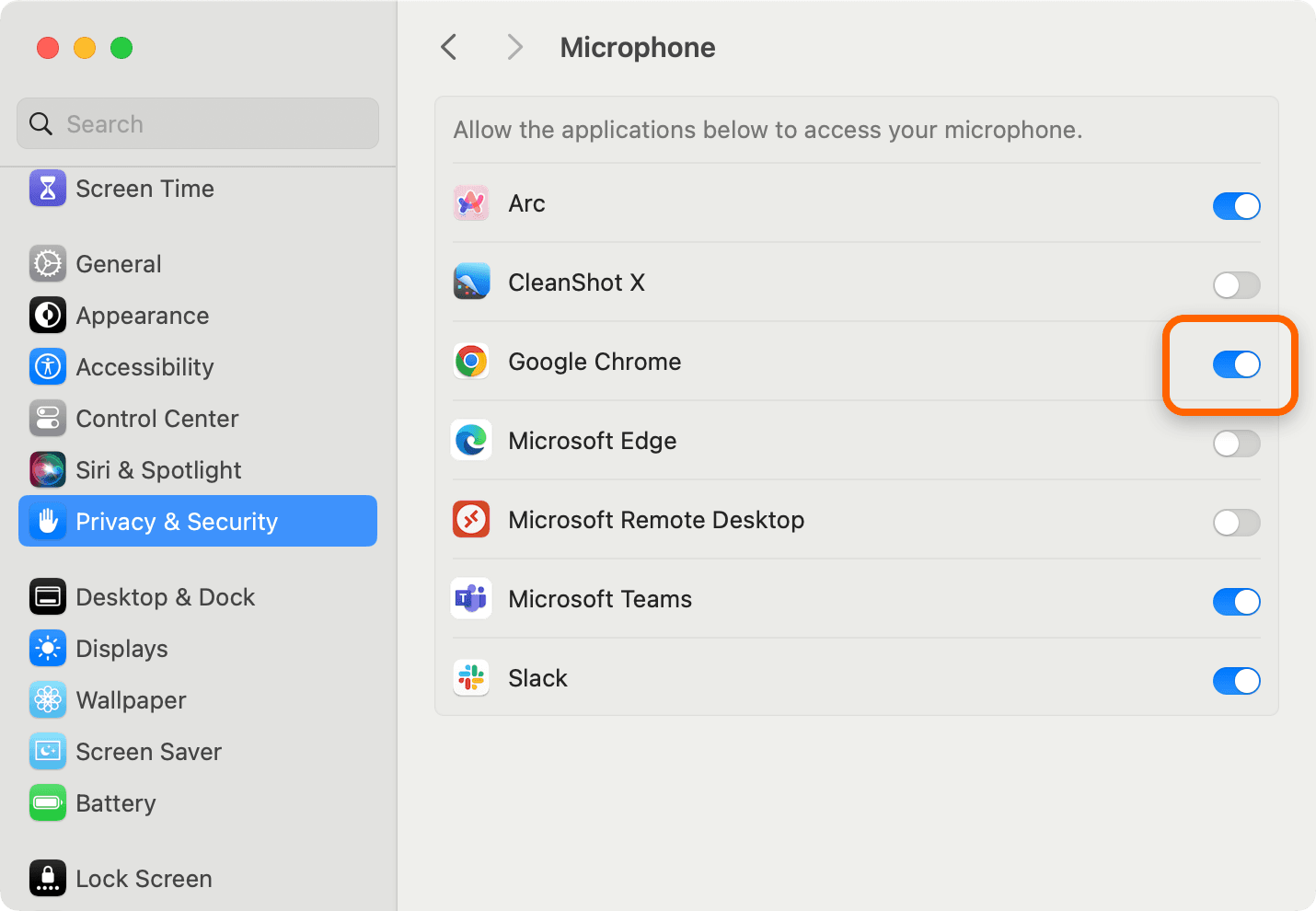Click the Screen Time hourglass icon
Screen dimensions: 1316x911
(48, 188)
